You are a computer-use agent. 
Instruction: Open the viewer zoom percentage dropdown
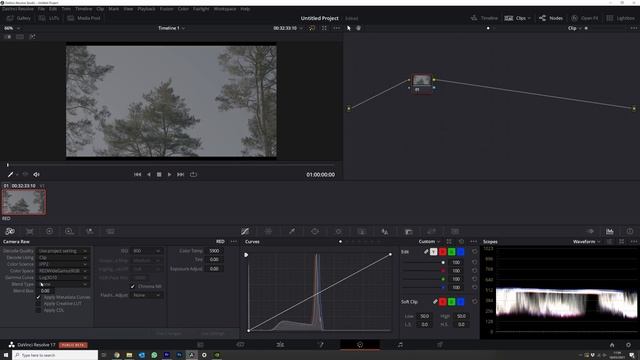[12, 28]
